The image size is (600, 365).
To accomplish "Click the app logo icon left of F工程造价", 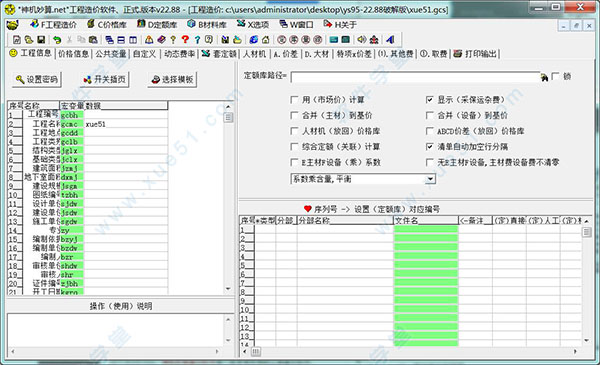I will (13, 25).
